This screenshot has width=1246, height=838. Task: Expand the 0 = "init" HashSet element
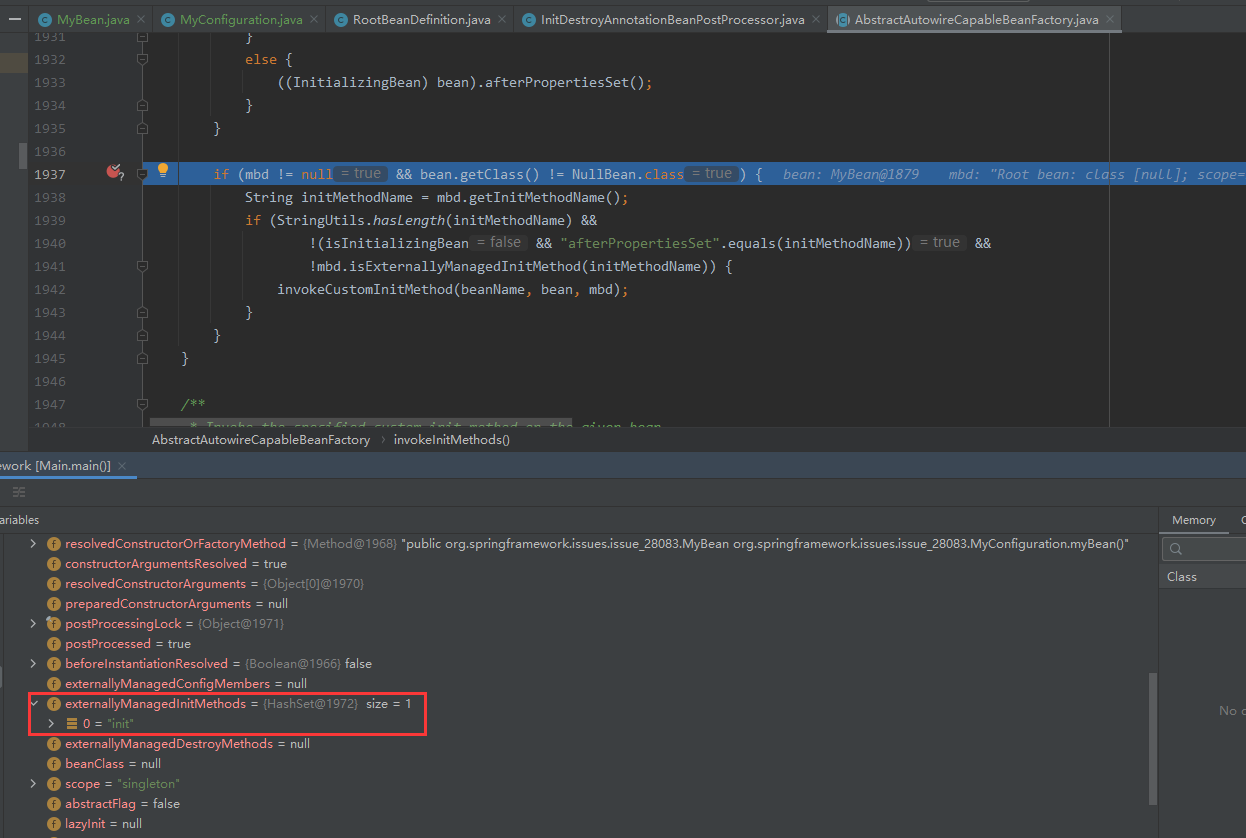click(x=51, y=723)
